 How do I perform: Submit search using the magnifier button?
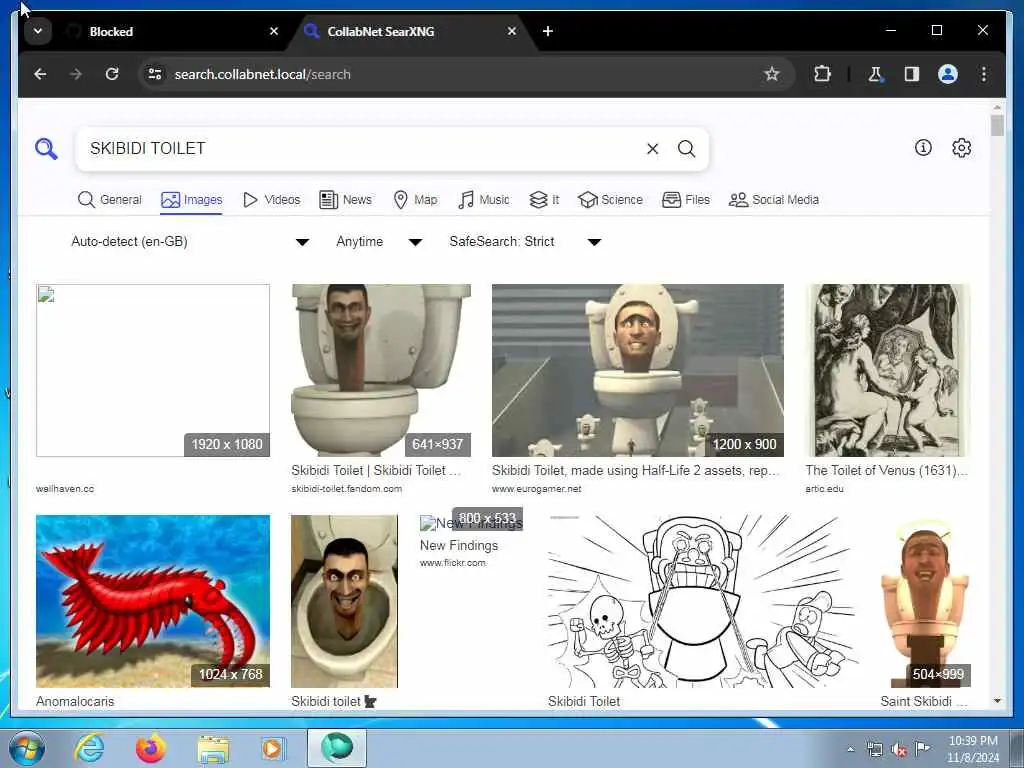[686, 149]
